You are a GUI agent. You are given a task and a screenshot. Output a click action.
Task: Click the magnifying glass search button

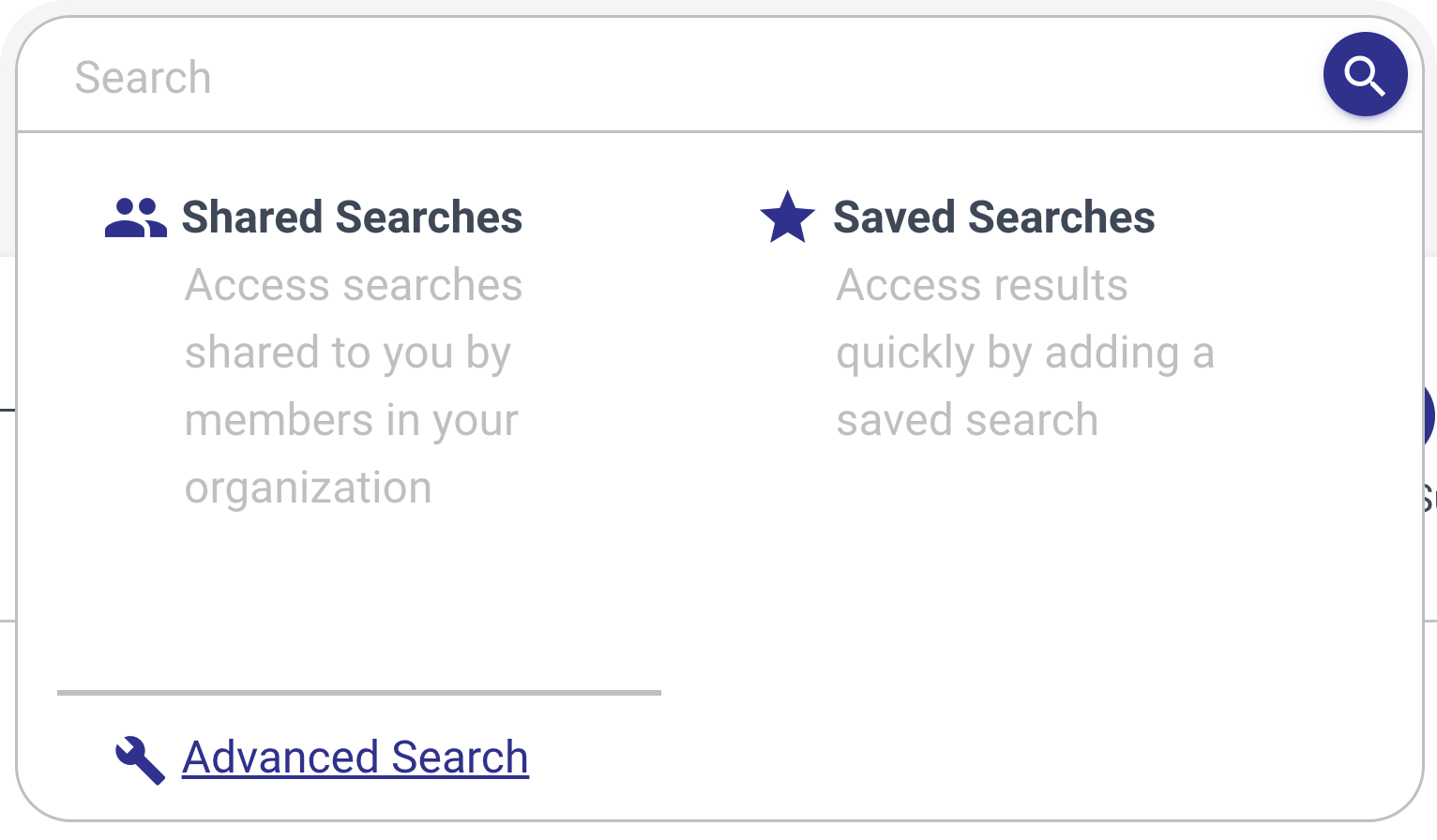pos(1365,74)
